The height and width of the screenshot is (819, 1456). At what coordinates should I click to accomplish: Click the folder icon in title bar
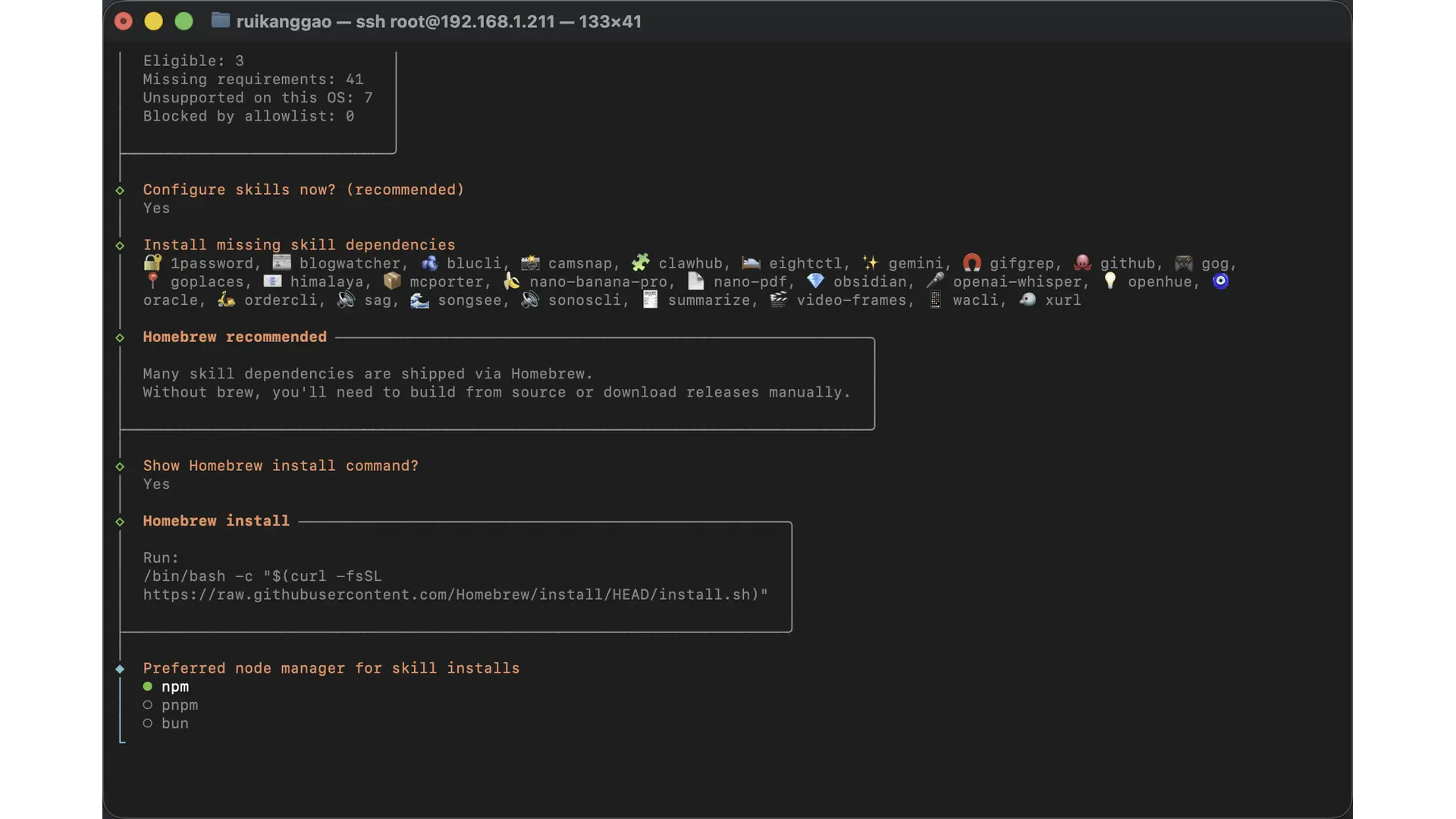(x=220, y=20)
